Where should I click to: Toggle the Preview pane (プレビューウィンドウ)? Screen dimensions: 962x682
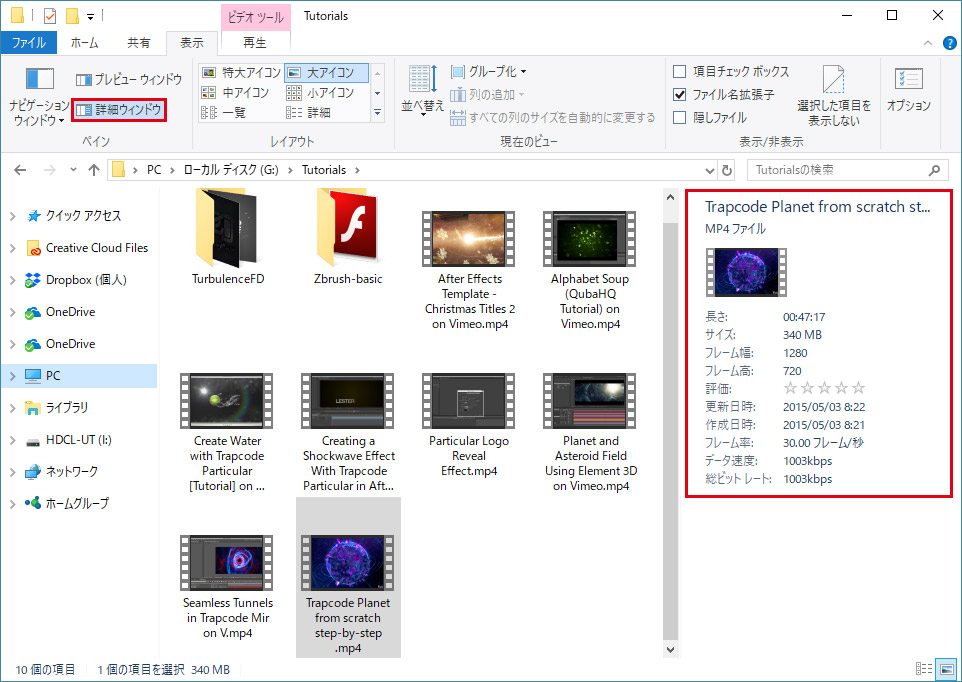click(x=129, y=80)
